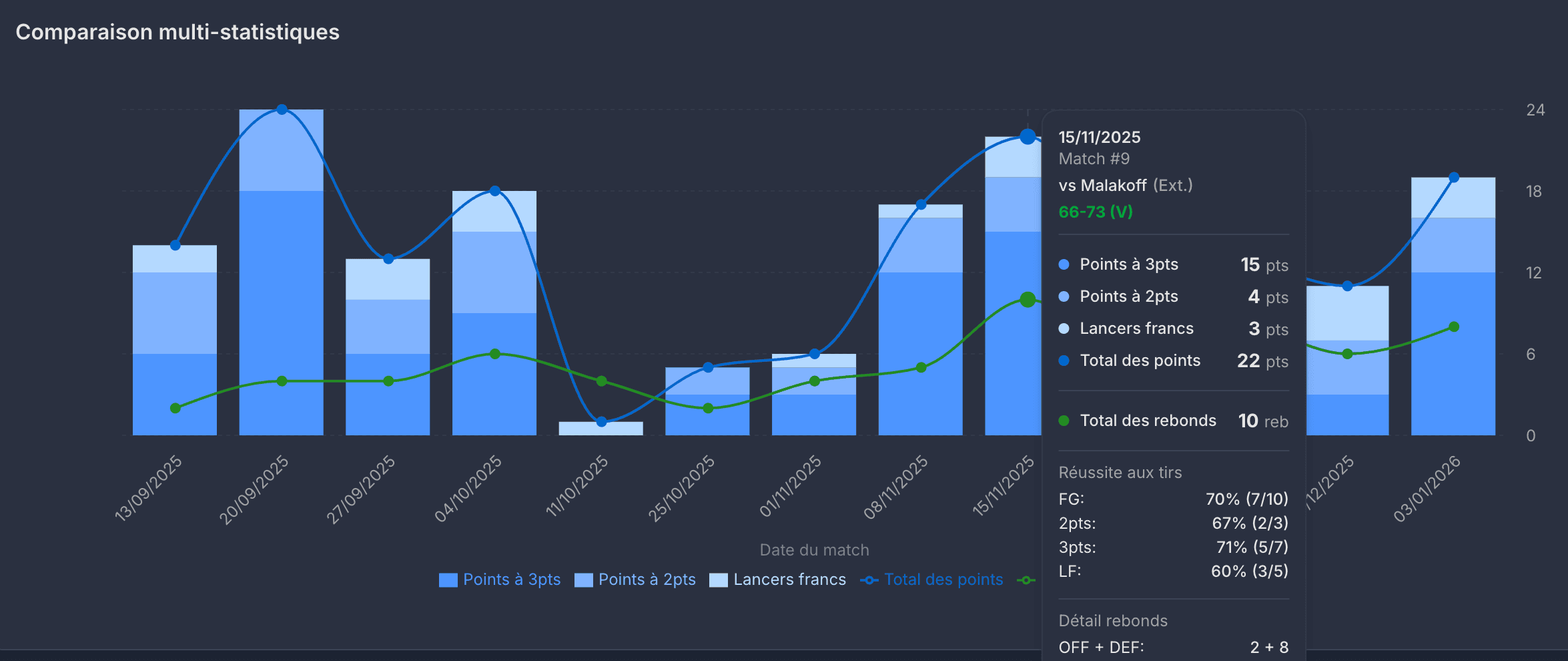Click the small 11/10/2025 free throws bar
This screenshot has height=661, width=1568.
click(601, 429)
